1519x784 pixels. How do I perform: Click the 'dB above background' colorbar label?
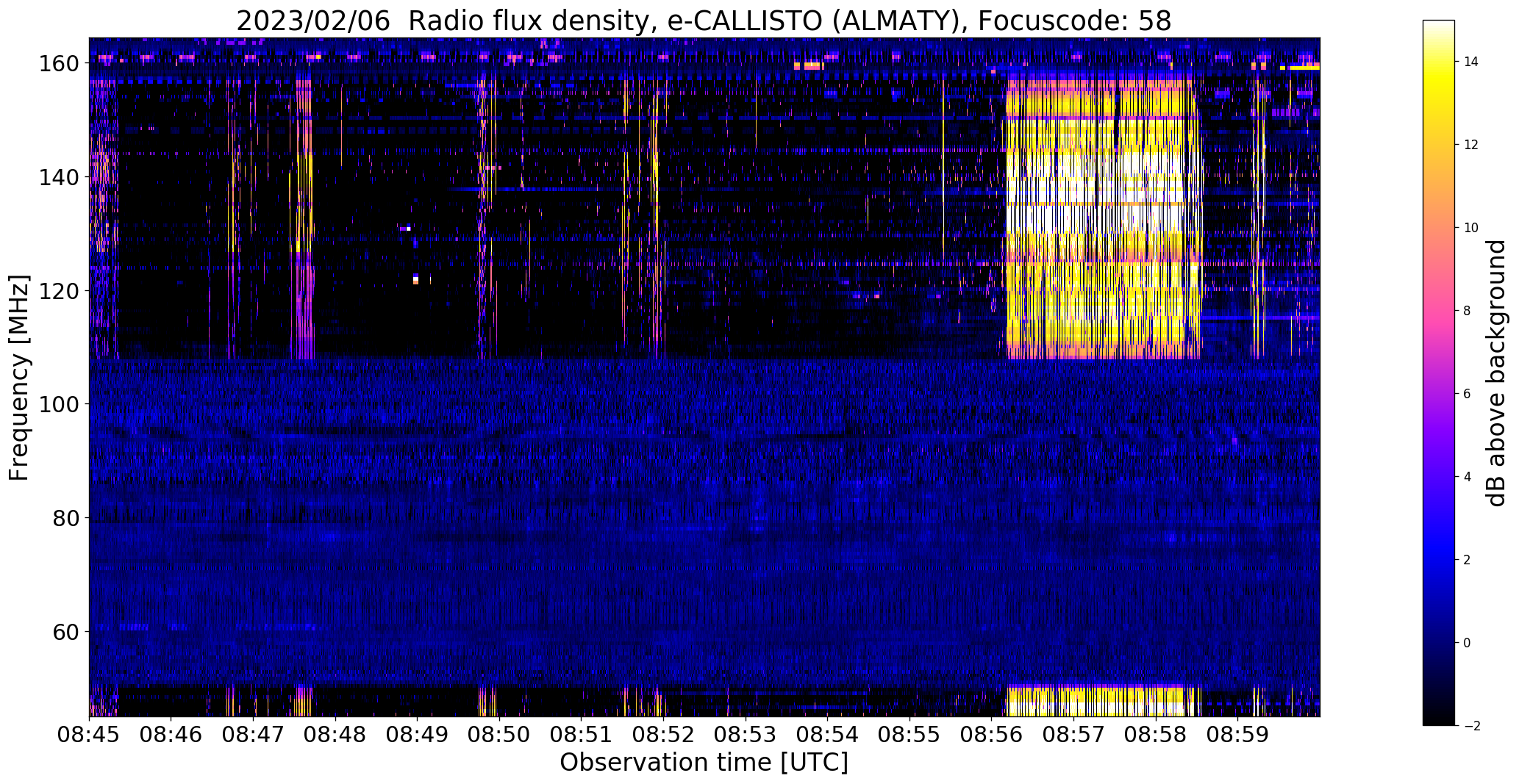click(x=1495, y=373)
